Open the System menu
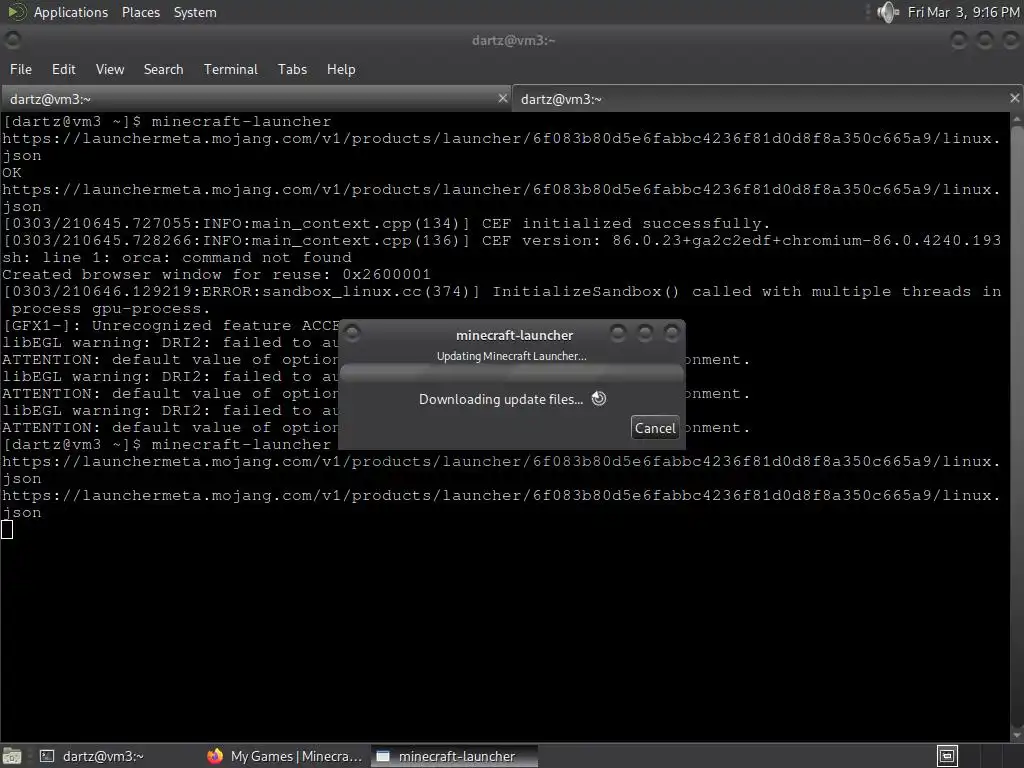 coord(195,12)
